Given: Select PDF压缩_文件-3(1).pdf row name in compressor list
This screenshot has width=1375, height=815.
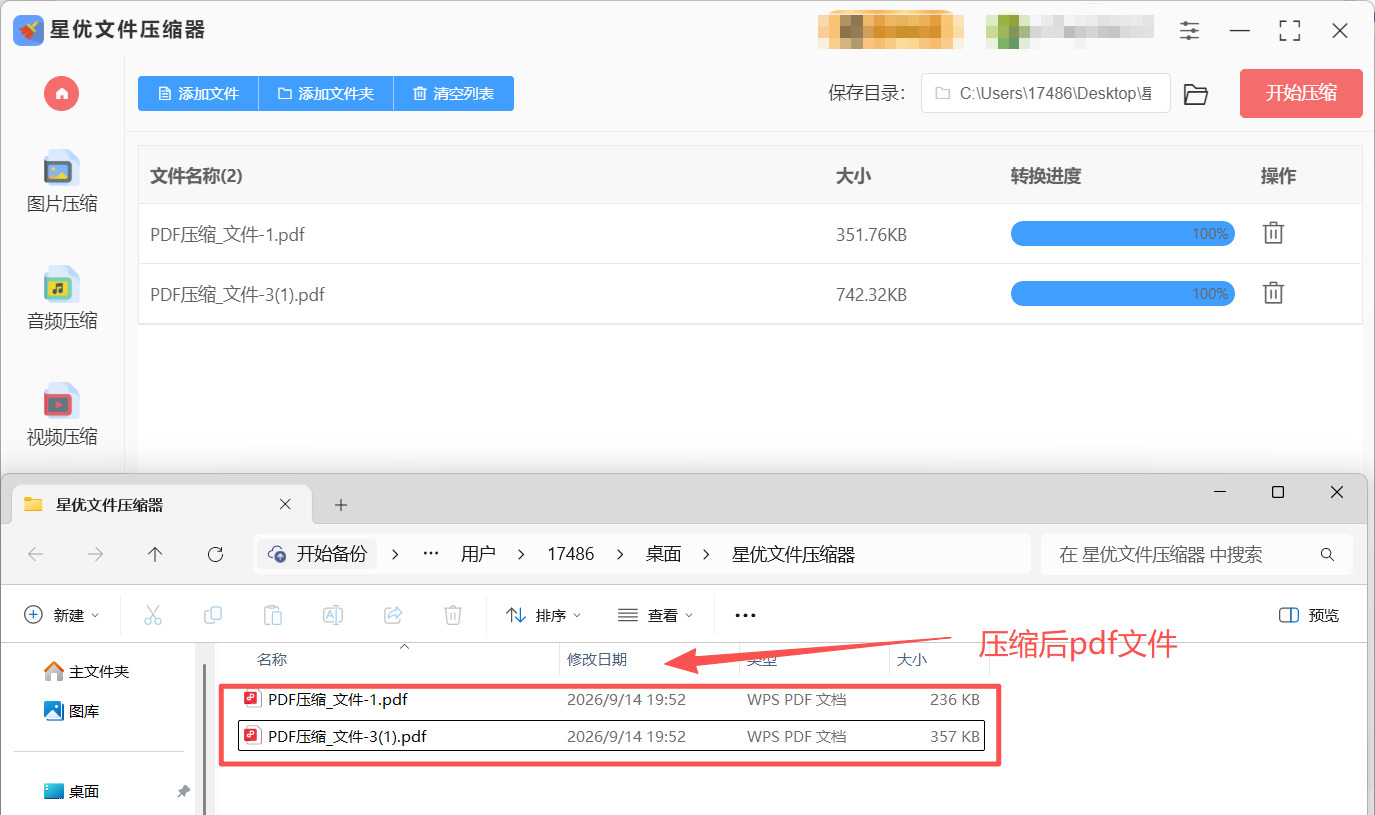Looking at the screenshot, I should pos(238,295).
